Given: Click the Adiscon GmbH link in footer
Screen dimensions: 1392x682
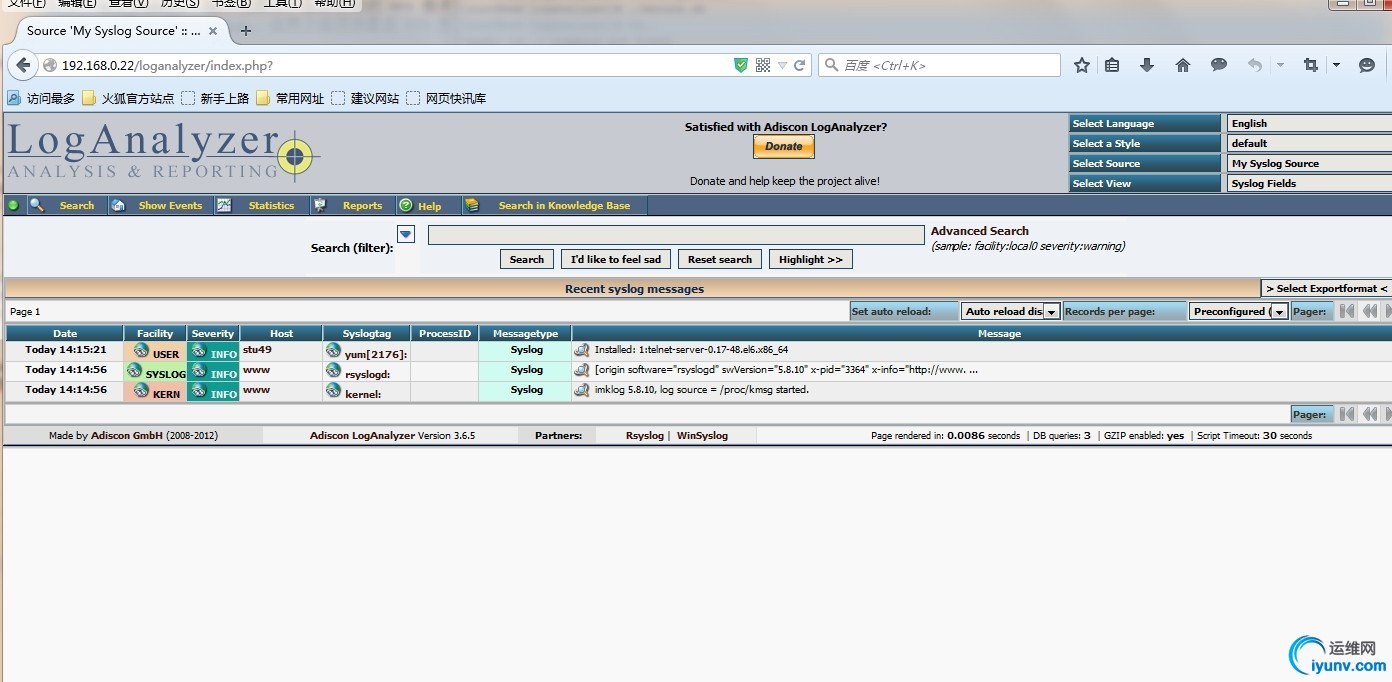Looking at the screenshot, I should [126, 436].
